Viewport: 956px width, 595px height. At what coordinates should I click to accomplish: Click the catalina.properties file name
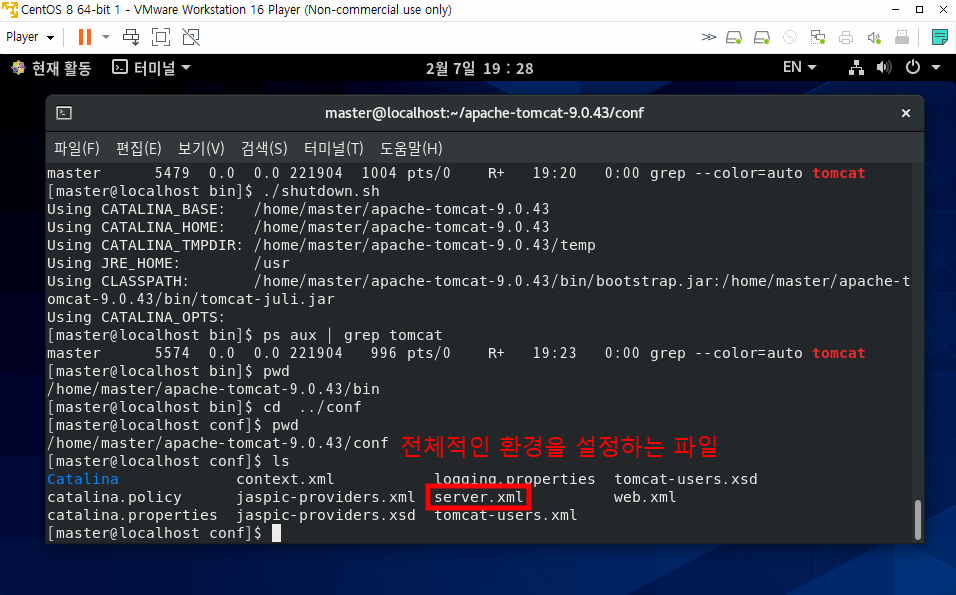(132, 515)
